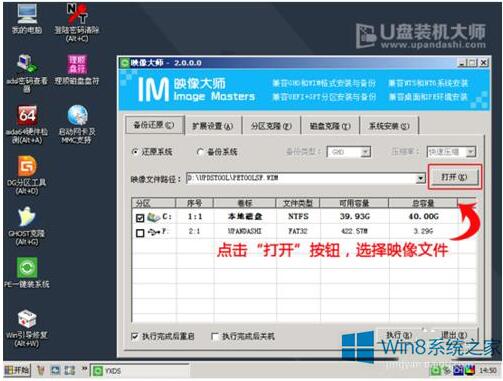This screenshot has height=381, width=503.
Task: Select the 备份系统 radio button
Action: pyautogui.click(x=200, y=152)
